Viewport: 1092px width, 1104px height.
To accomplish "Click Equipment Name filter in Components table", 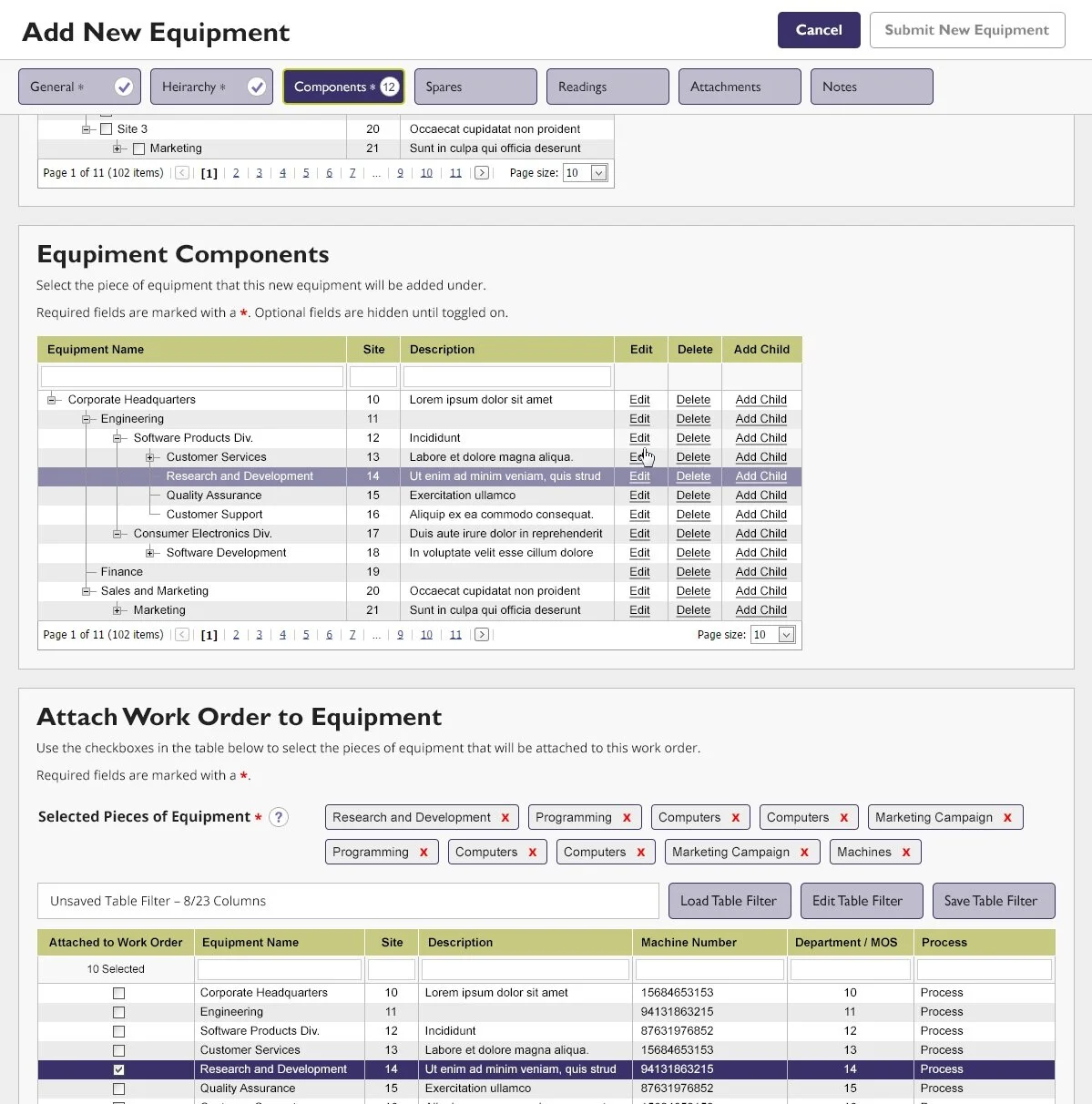I will pos(192,376).
